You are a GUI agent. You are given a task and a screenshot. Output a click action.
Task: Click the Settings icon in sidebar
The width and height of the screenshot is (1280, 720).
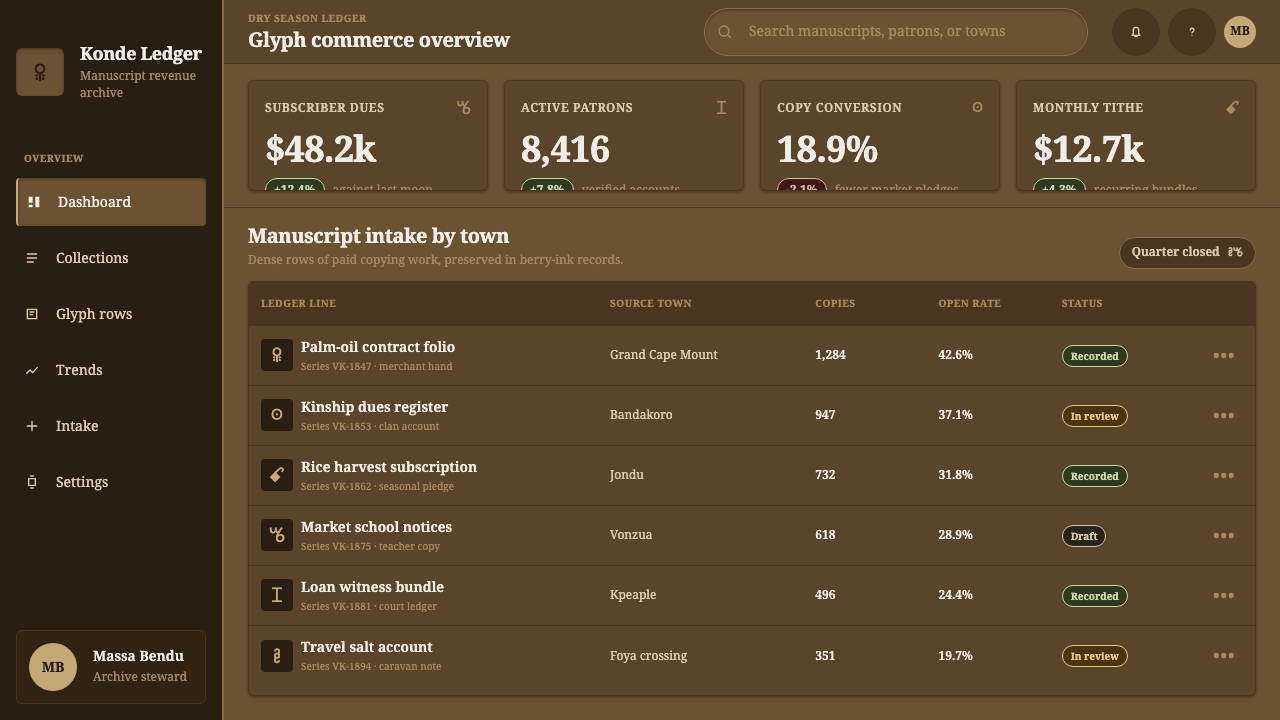(x=32, y=482)
